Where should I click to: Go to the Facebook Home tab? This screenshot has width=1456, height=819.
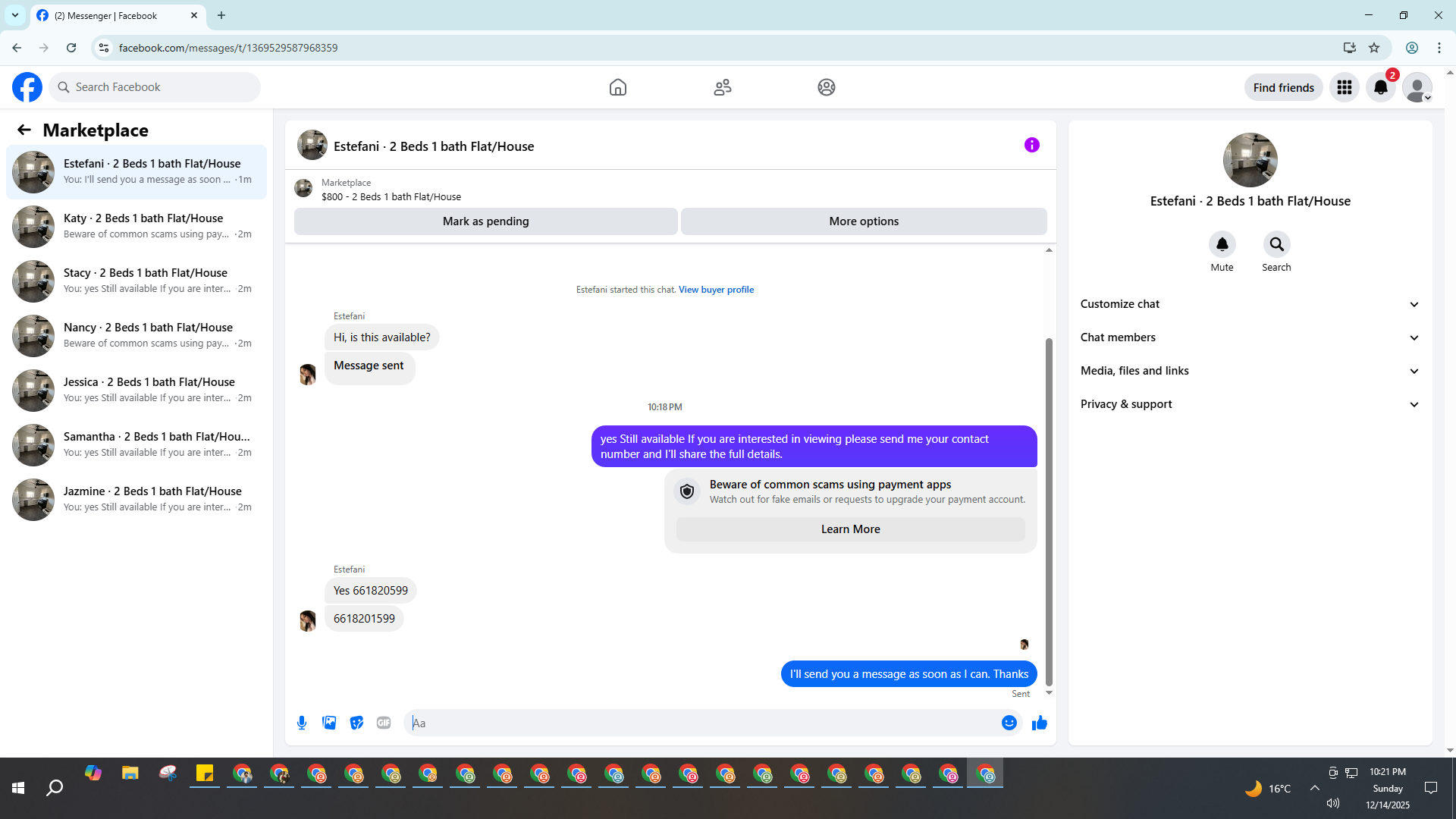[x=617, y=87]
